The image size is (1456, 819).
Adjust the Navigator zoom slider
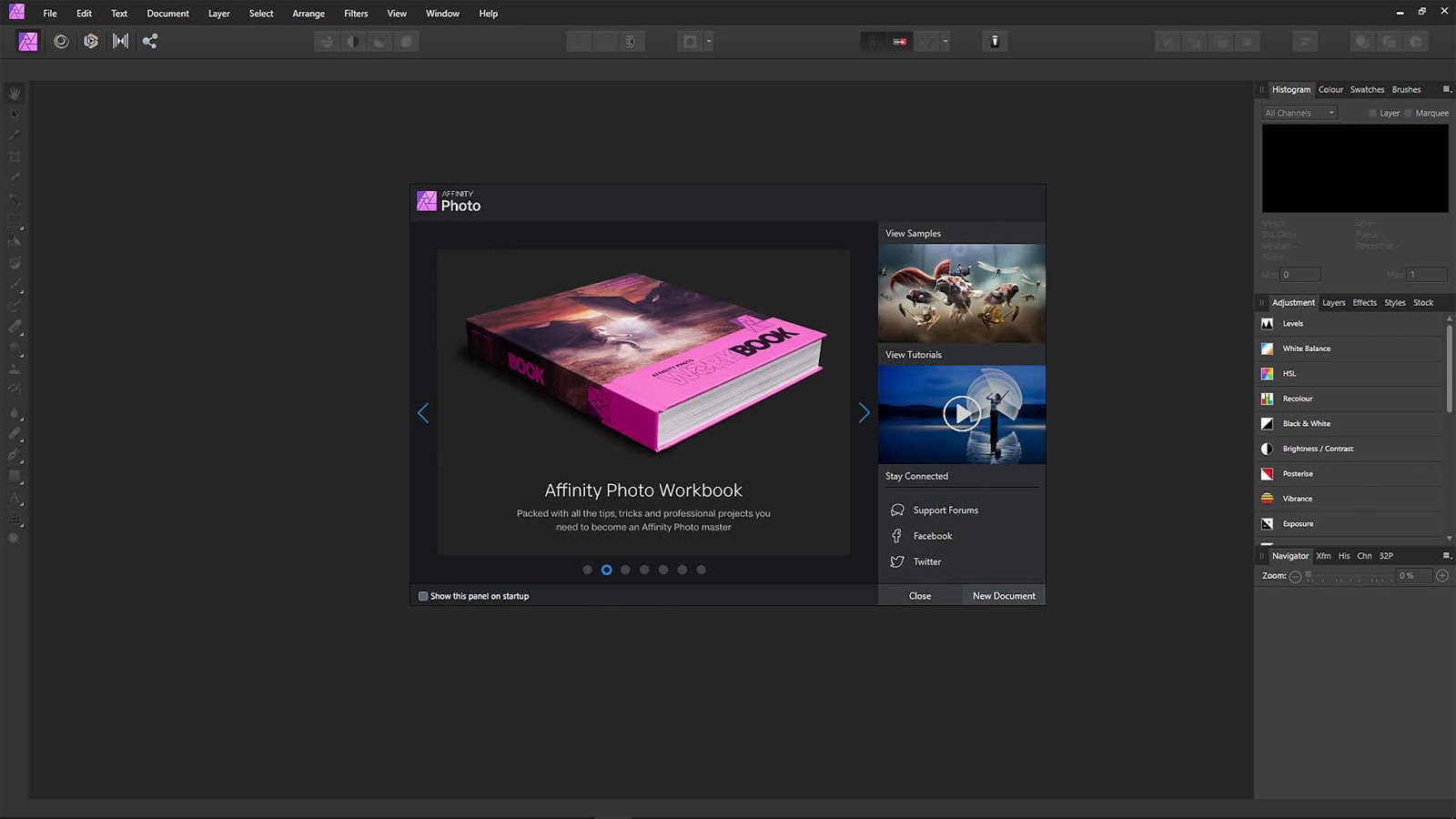(1349, 576)
